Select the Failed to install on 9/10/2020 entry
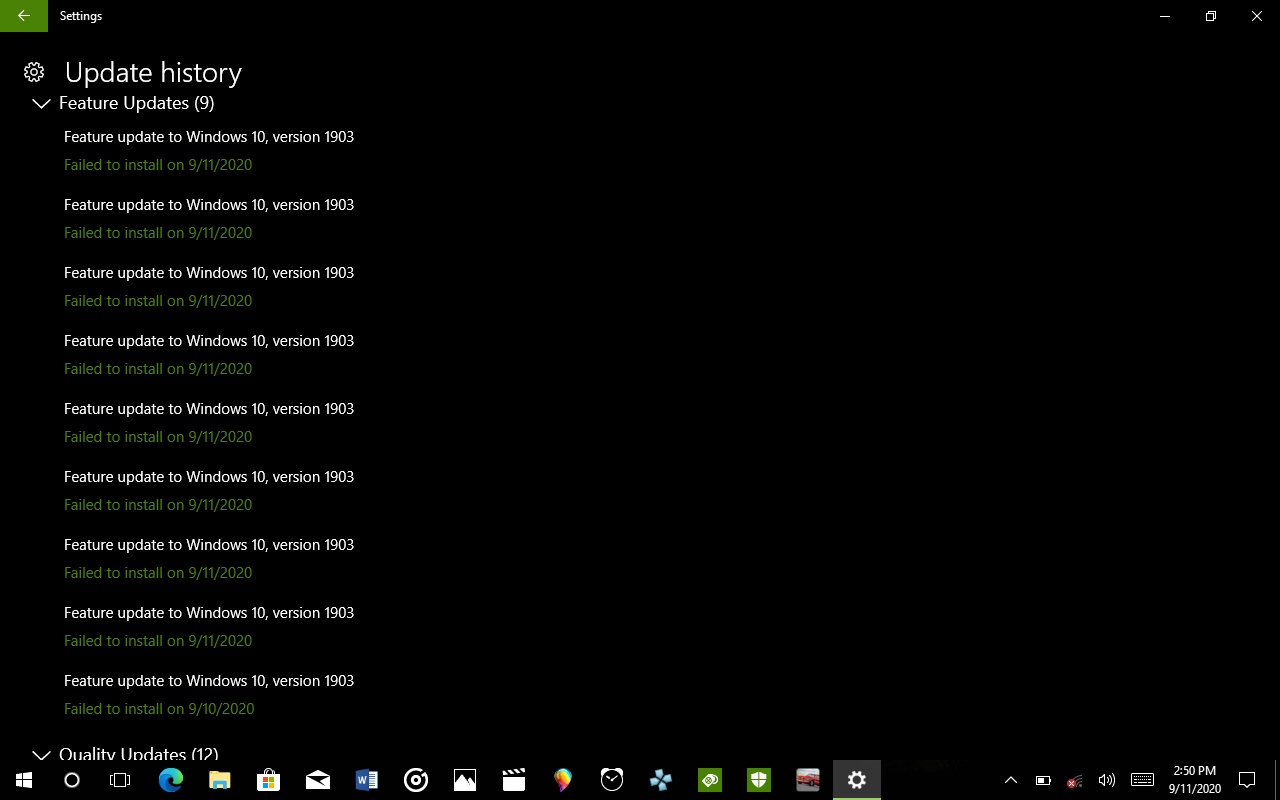 tap(159, 708)
